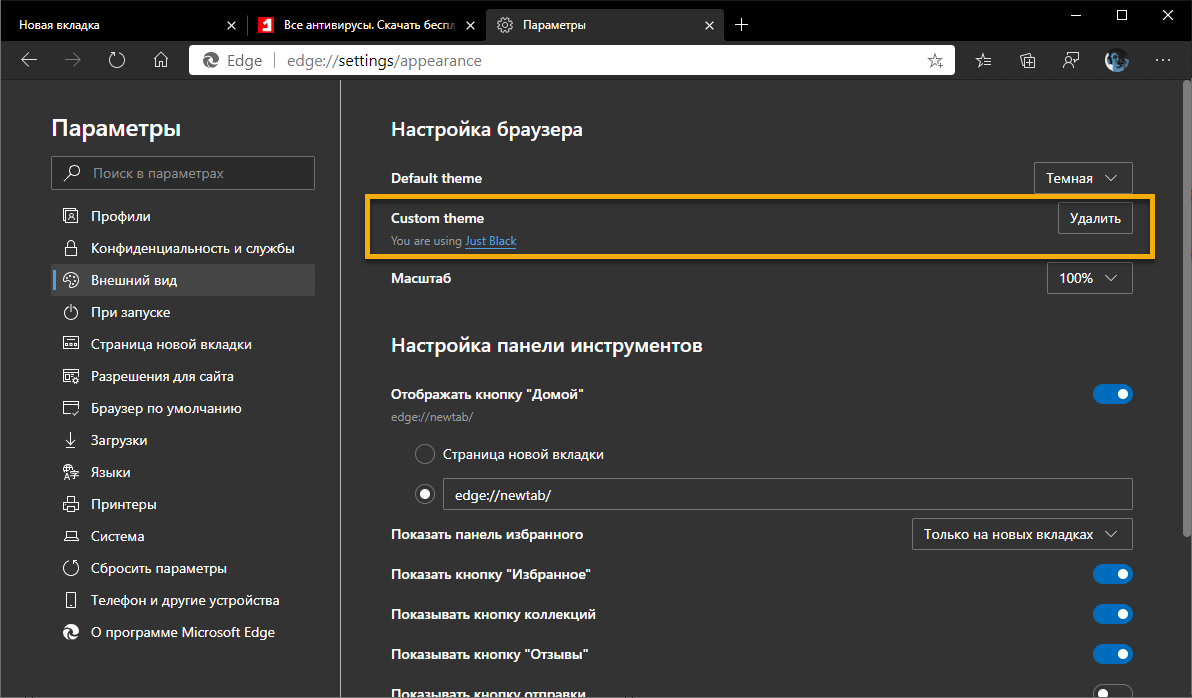Open the Показать панель избранного dropdown
The image size is (1192, 698).
coord(1021,534)
